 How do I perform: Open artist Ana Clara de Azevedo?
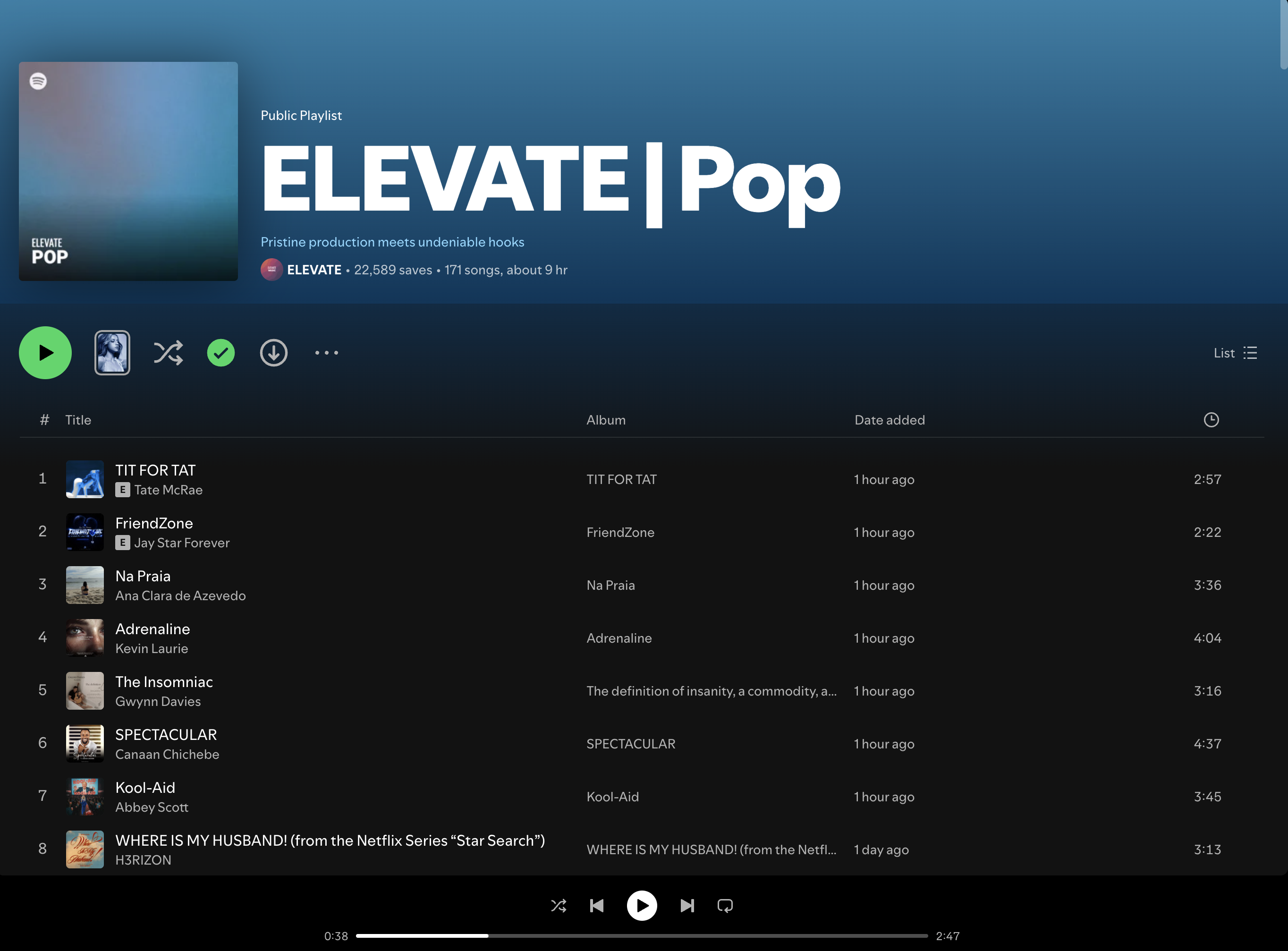coord(181,596)
